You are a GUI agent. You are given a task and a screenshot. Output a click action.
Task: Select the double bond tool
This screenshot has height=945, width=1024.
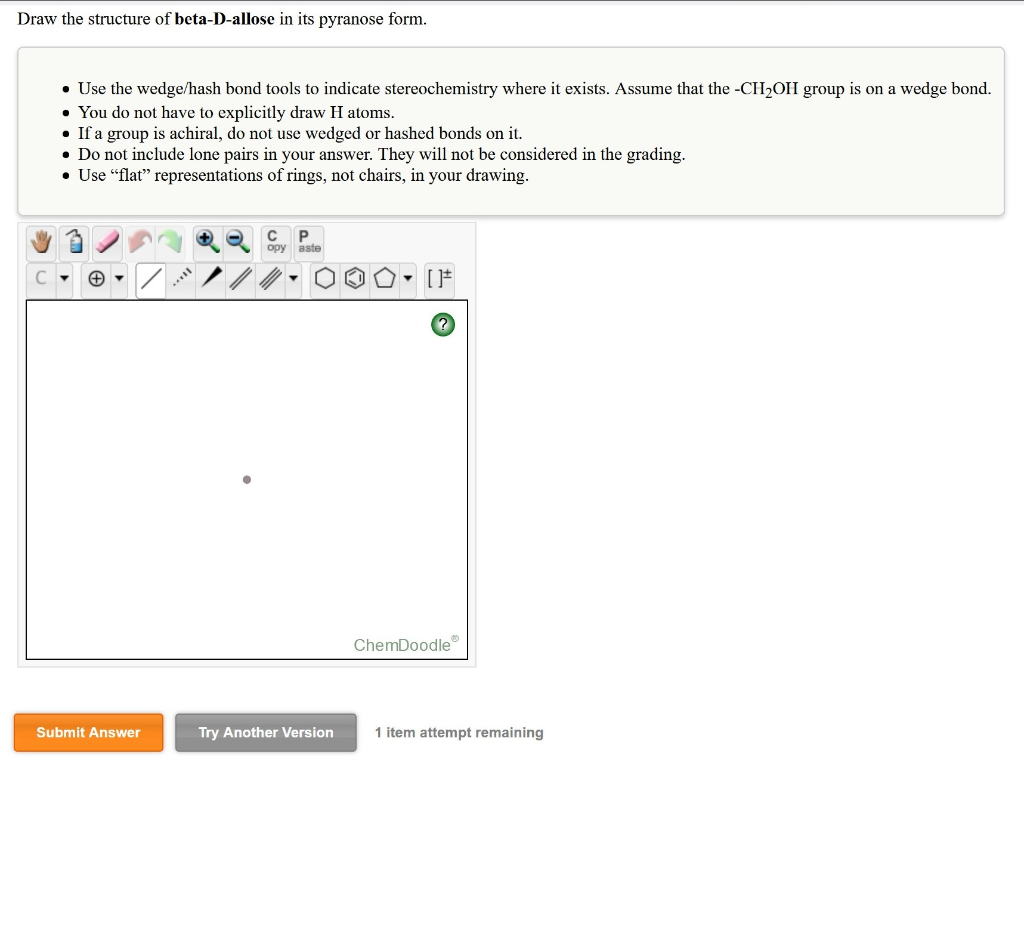pyautogui.click(x=239, y=278)
